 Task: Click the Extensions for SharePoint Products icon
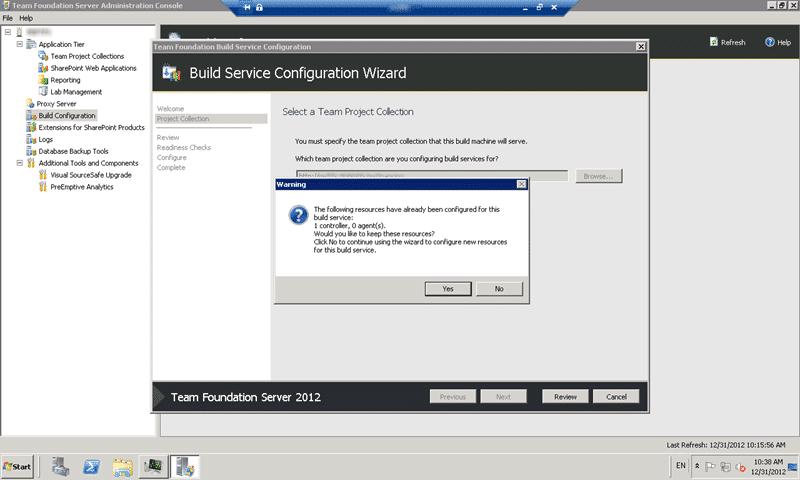point(31,128)
